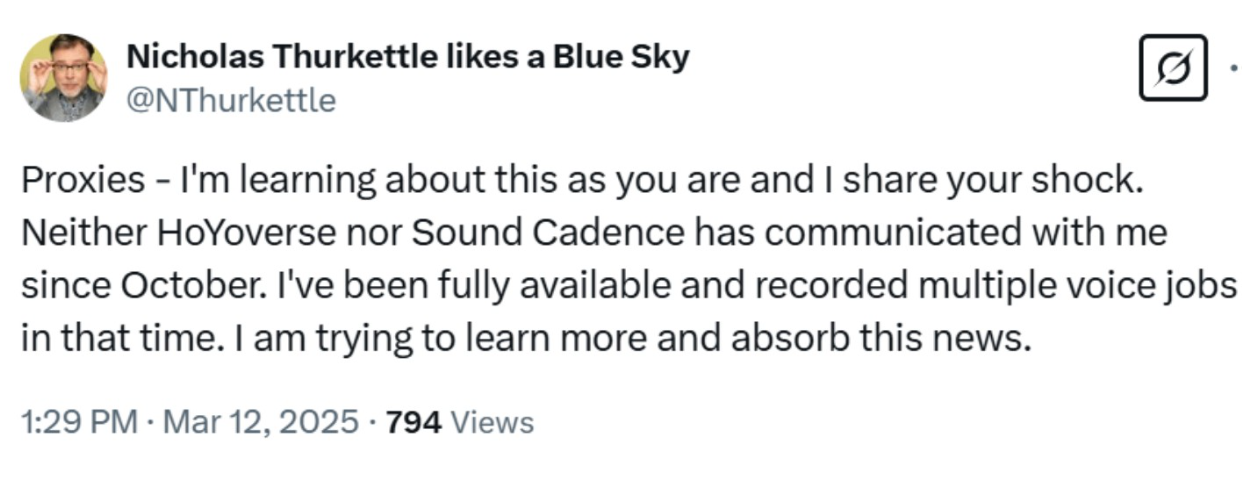Open Nicholas Thurkettle's profile avatar
This screenshot has width=1242, height=498.
click(64, 78)
